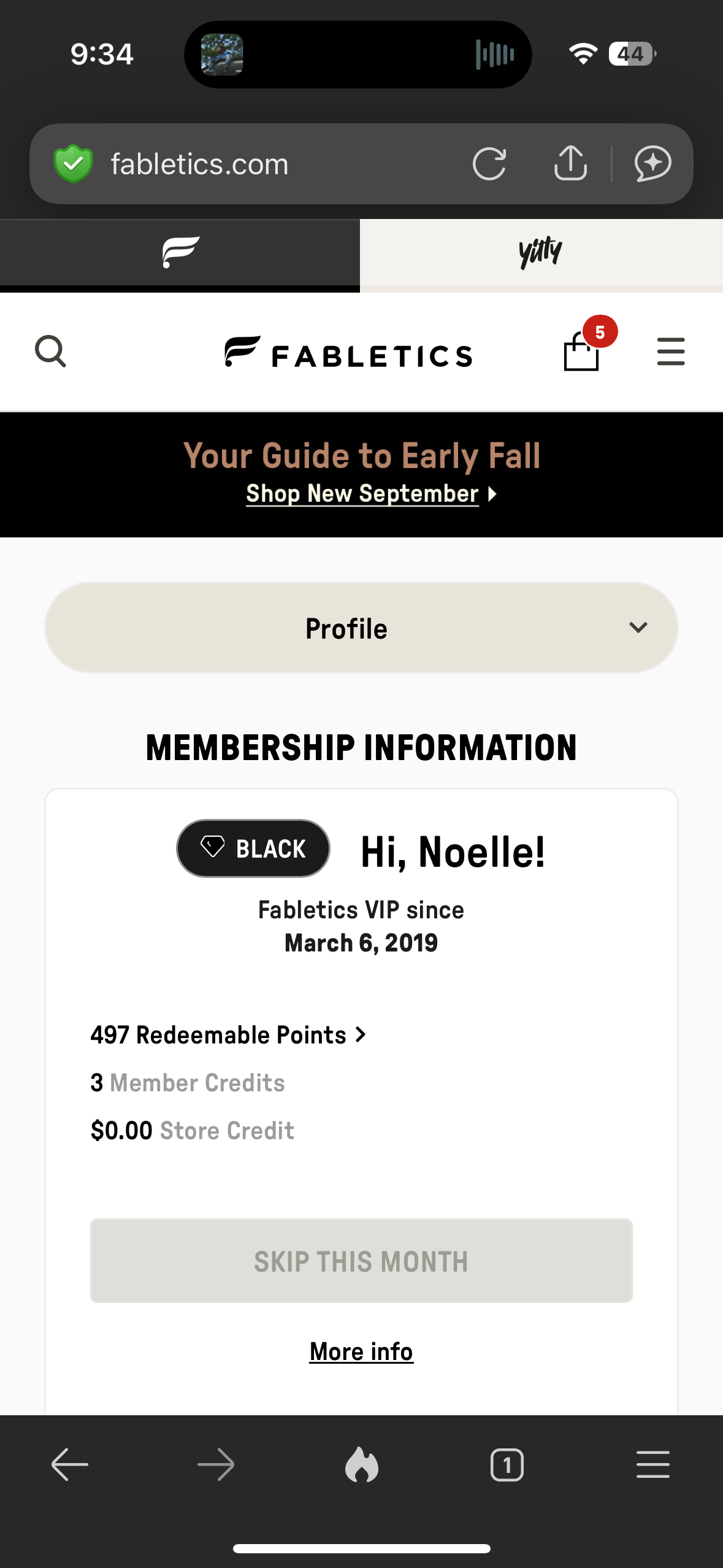The width and height of the screenshot is (723, 1568).
Task: Tap the Fabletics logo in header
Action: (x=348, y=353)
